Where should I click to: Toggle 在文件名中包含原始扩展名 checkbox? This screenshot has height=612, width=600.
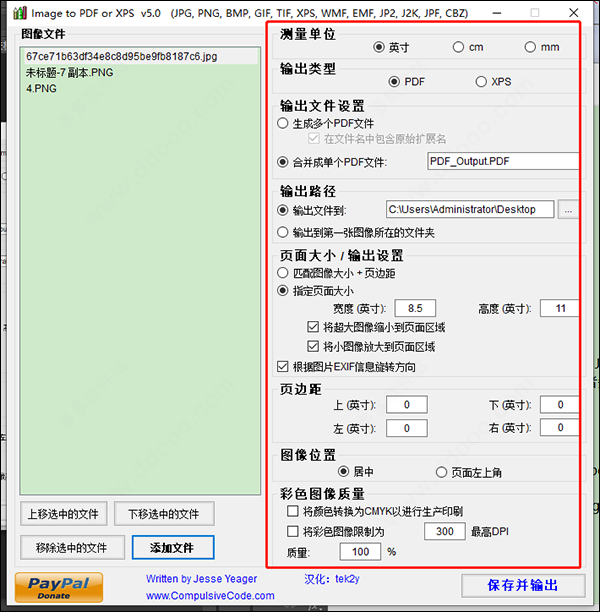[313, 139]
